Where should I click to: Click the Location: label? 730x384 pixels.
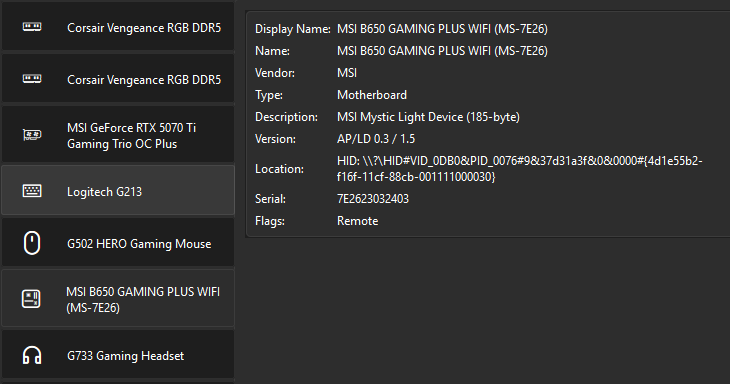click(x=279, y=169)
